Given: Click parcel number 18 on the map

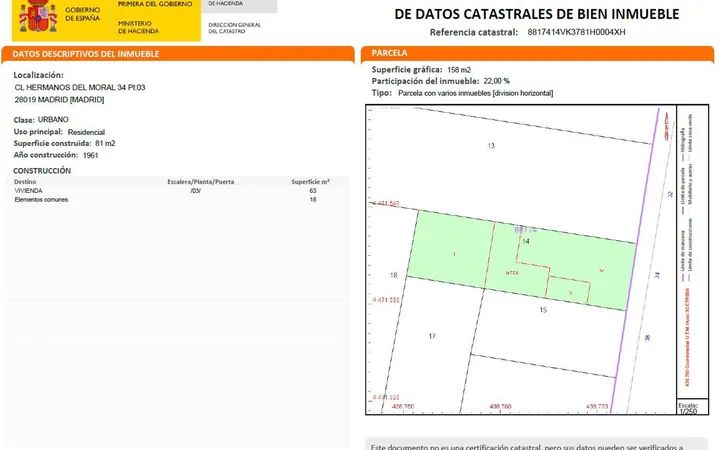Looking at the screenshot, I should (394, 275).
